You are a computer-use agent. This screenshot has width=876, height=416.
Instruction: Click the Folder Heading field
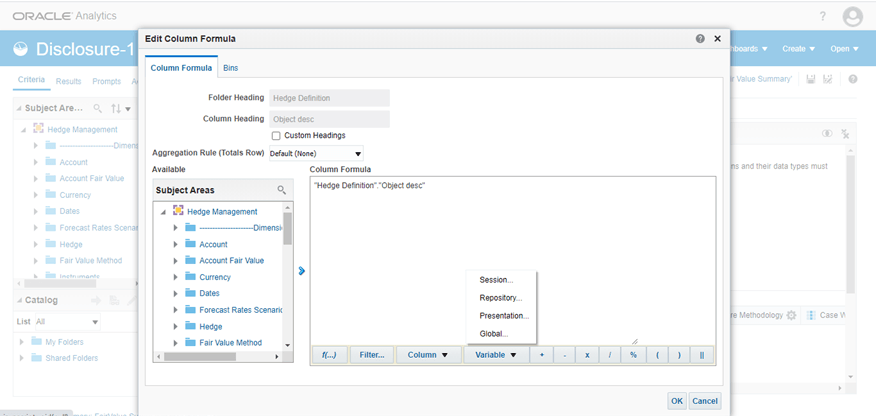coord(330,98)
